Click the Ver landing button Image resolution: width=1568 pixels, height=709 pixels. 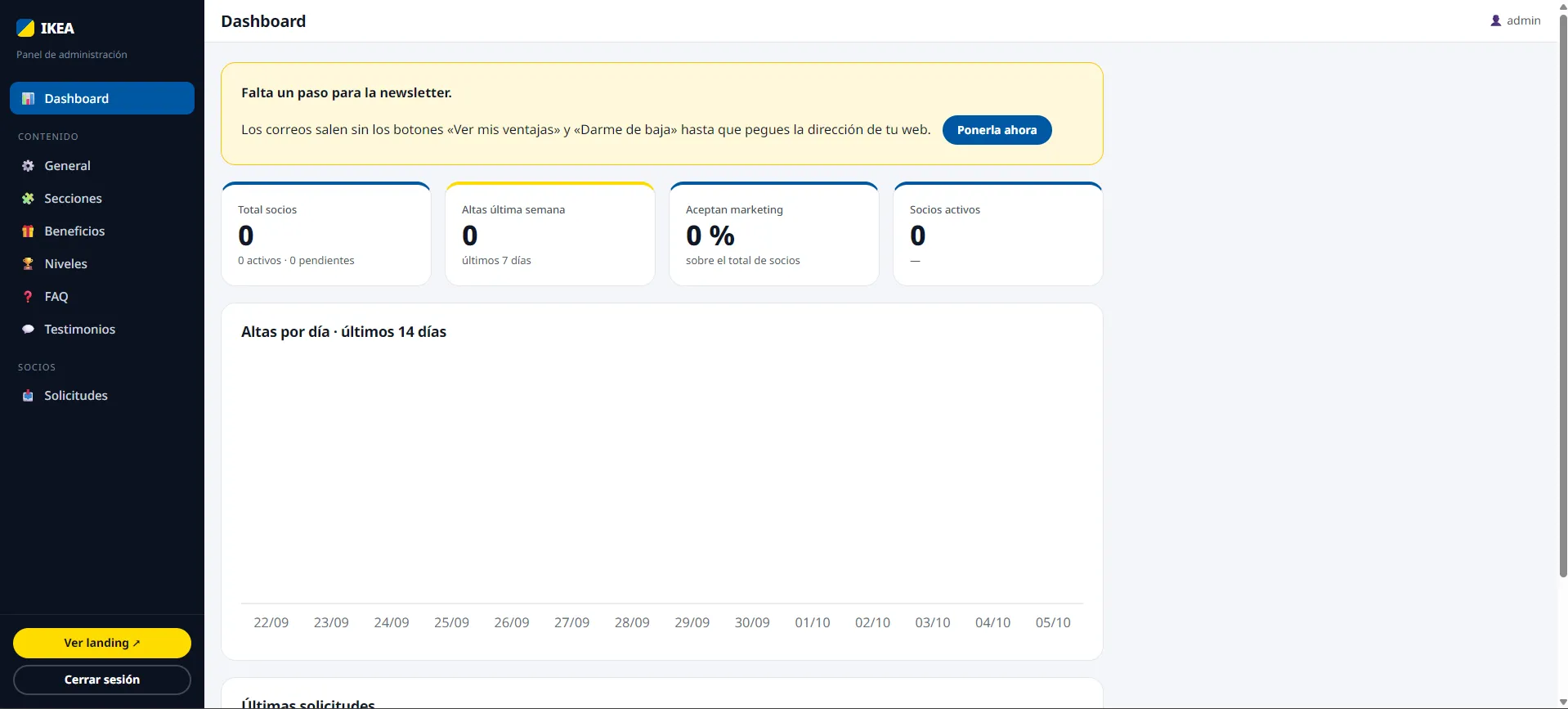point(102,643)
